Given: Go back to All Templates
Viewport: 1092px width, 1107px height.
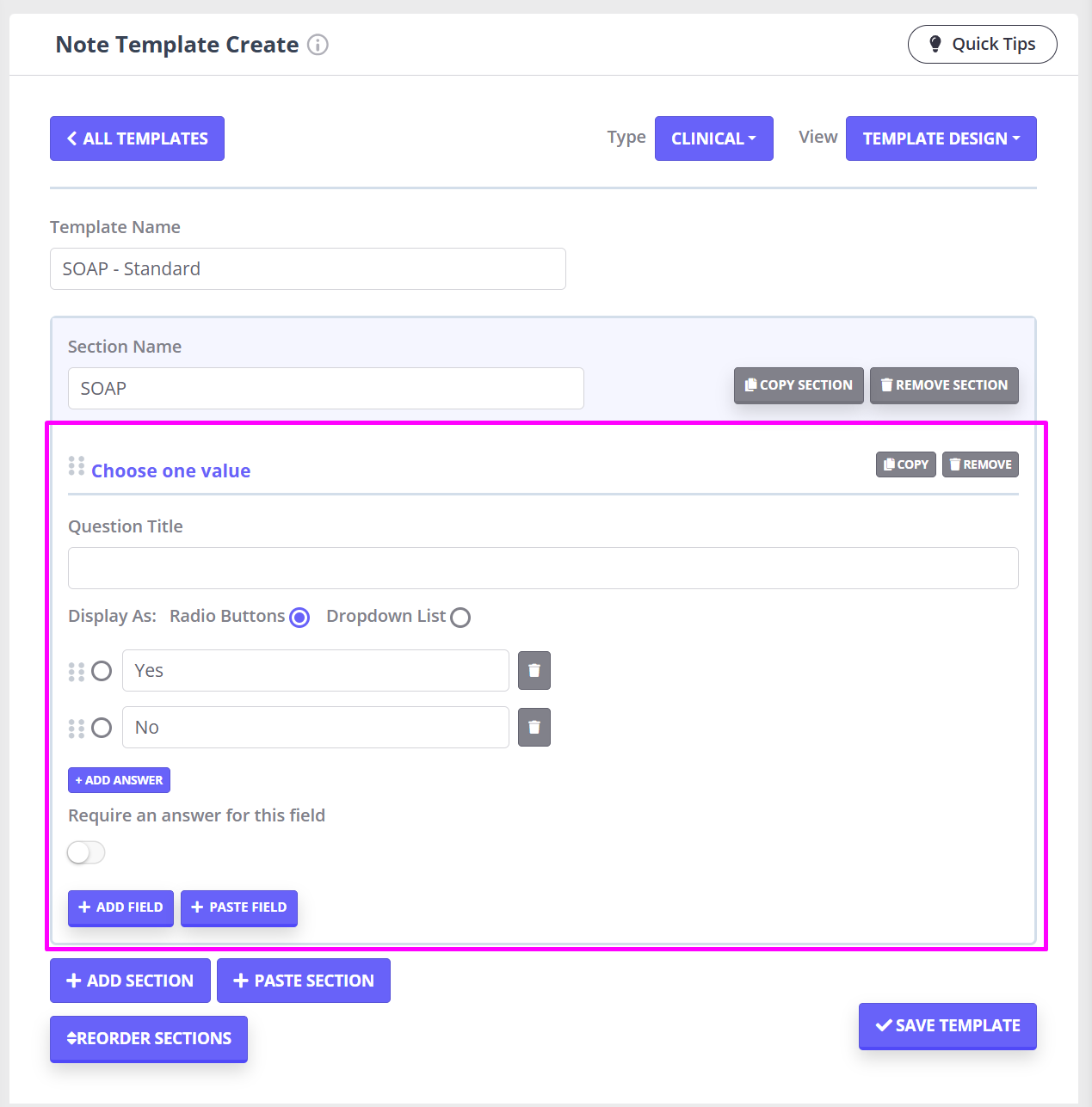Looking at the screenshot, I should [137, 138].
